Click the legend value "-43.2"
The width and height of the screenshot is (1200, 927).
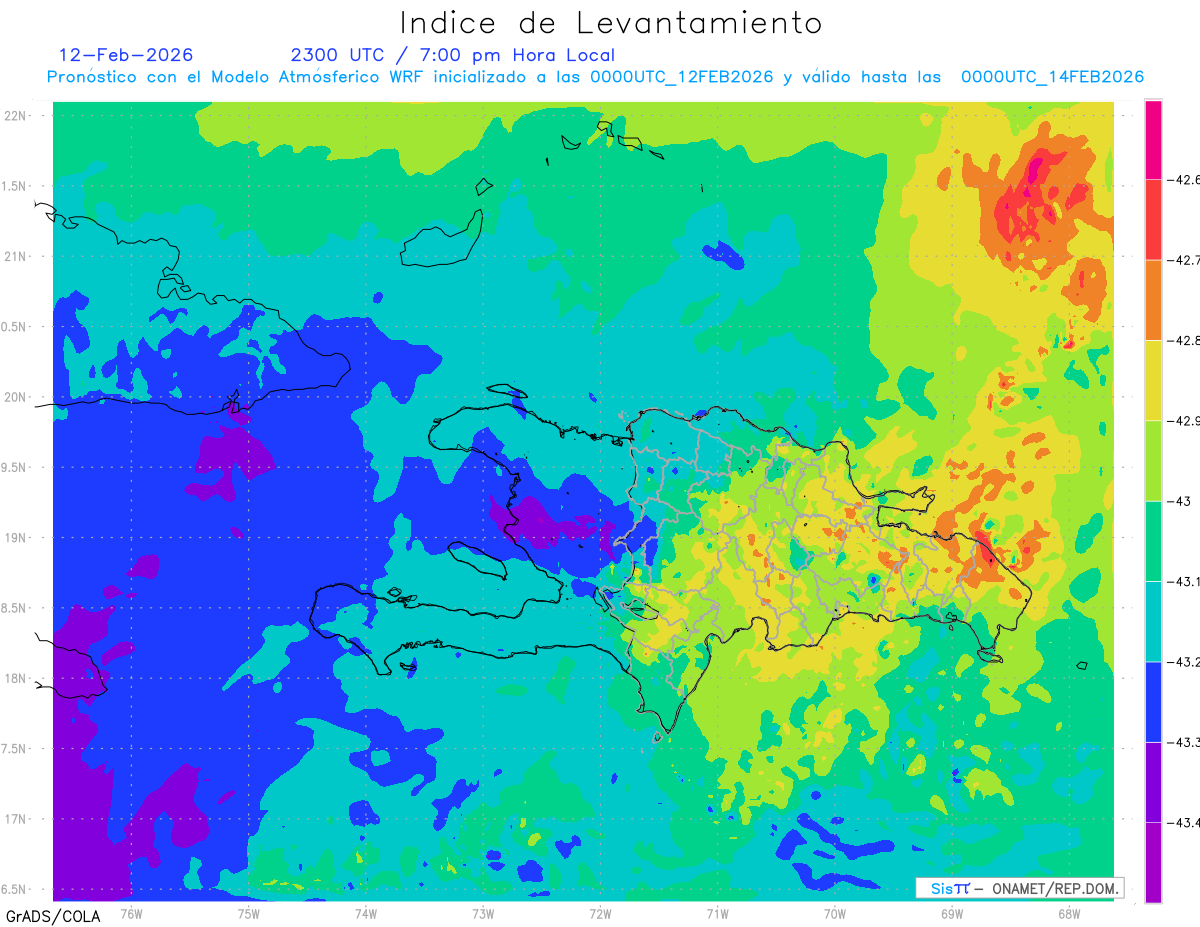[x=1184, y=661]
